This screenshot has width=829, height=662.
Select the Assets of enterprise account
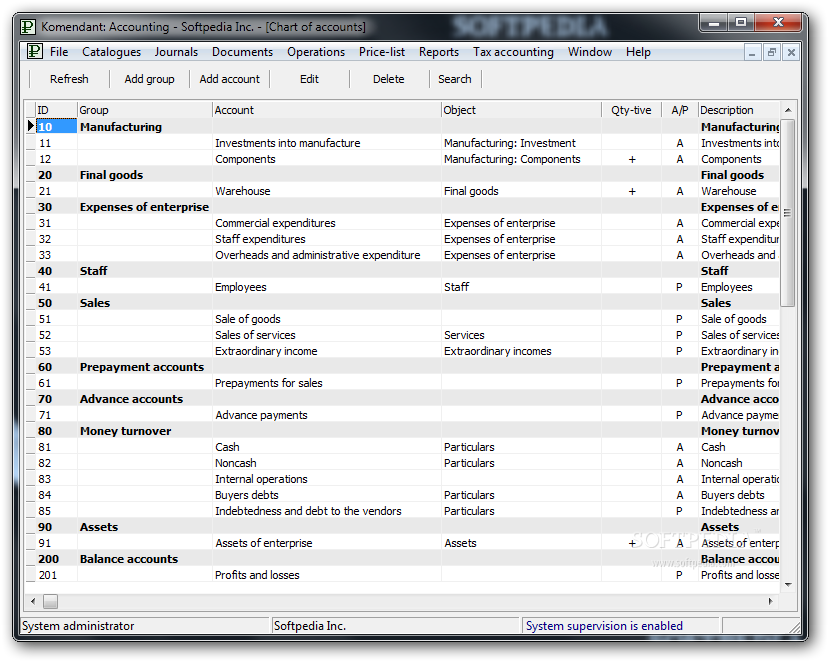tap(327, 543)
